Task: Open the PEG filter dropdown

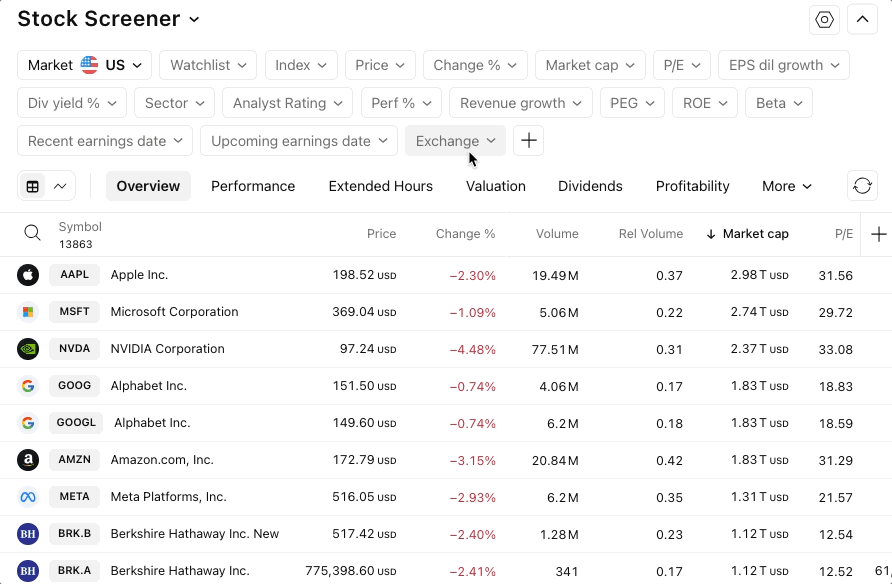Action: [x=633, y=103]
